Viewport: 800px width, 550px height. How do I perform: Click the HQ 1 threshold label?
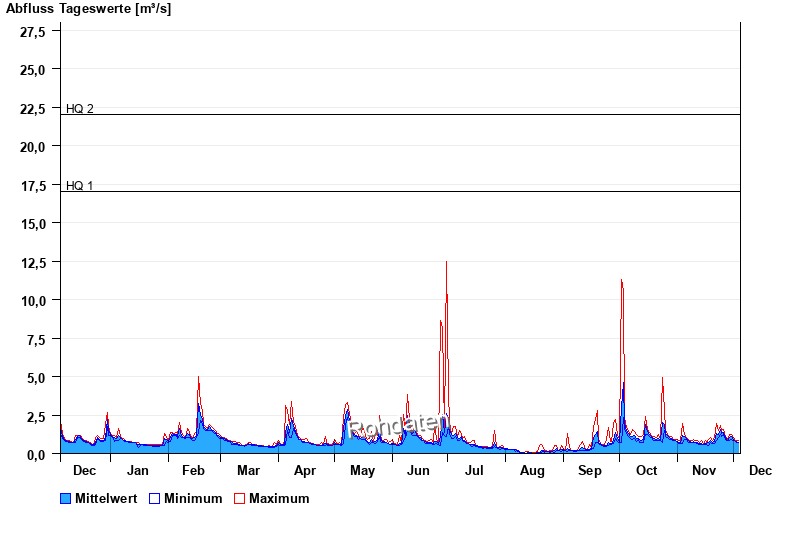[80, 185]
